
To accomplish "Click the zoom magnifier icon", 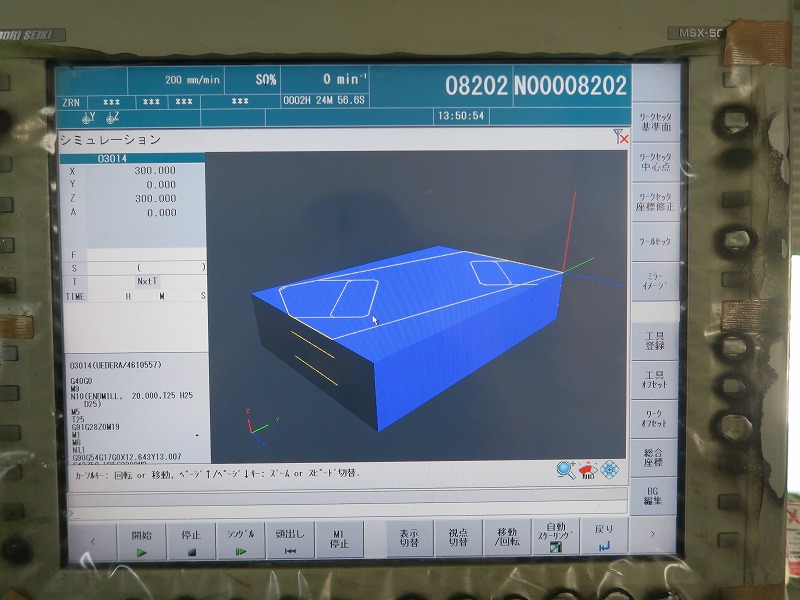I will click(566, 469).
